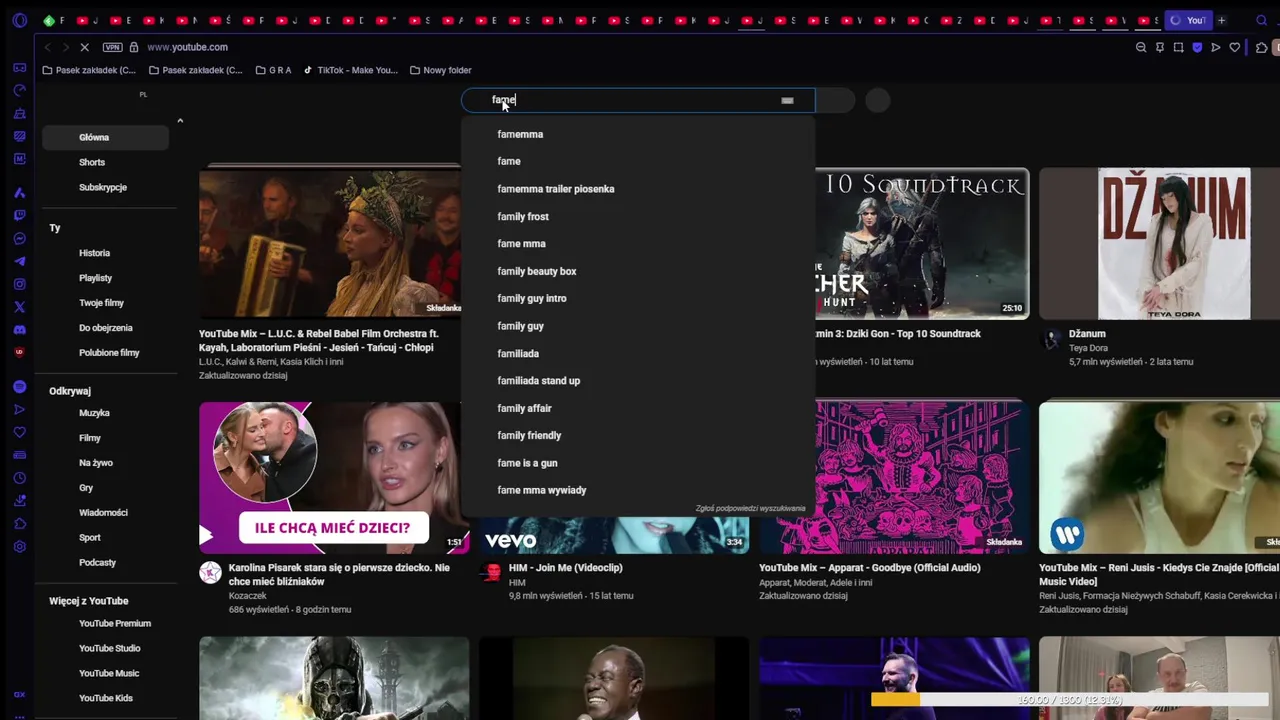Open Downloads icon in the sidebar

pyautogui.click(x=20, y=501)
